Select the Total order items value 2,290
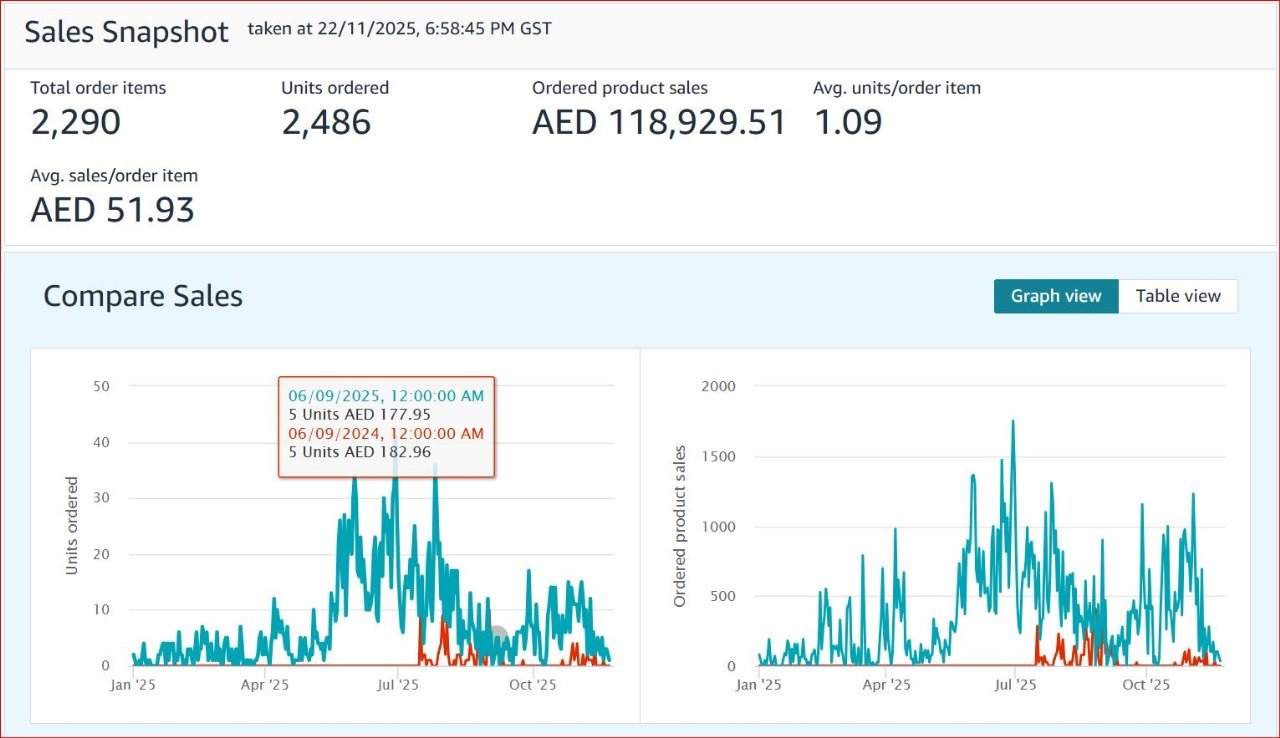This screenshot has width=1280, height=738. click(x=76, y=122)
